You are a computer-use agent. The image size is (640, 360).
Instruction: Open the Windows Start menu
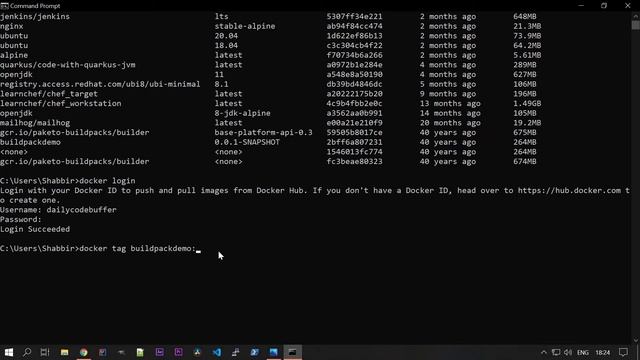click(x=9, y=352)
